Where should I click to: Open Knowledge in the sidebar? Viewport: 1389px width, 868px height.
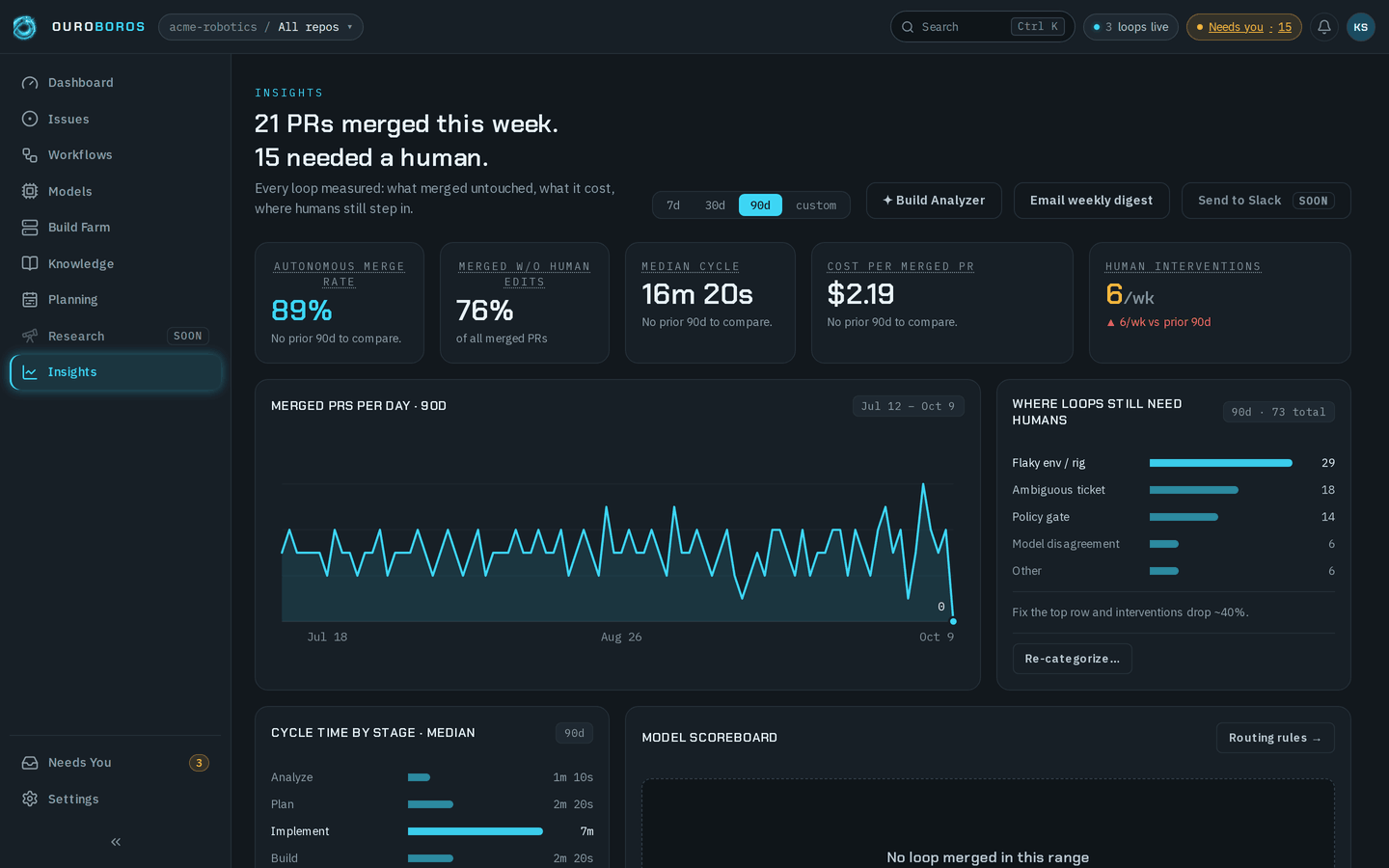[x=116, y=263]
